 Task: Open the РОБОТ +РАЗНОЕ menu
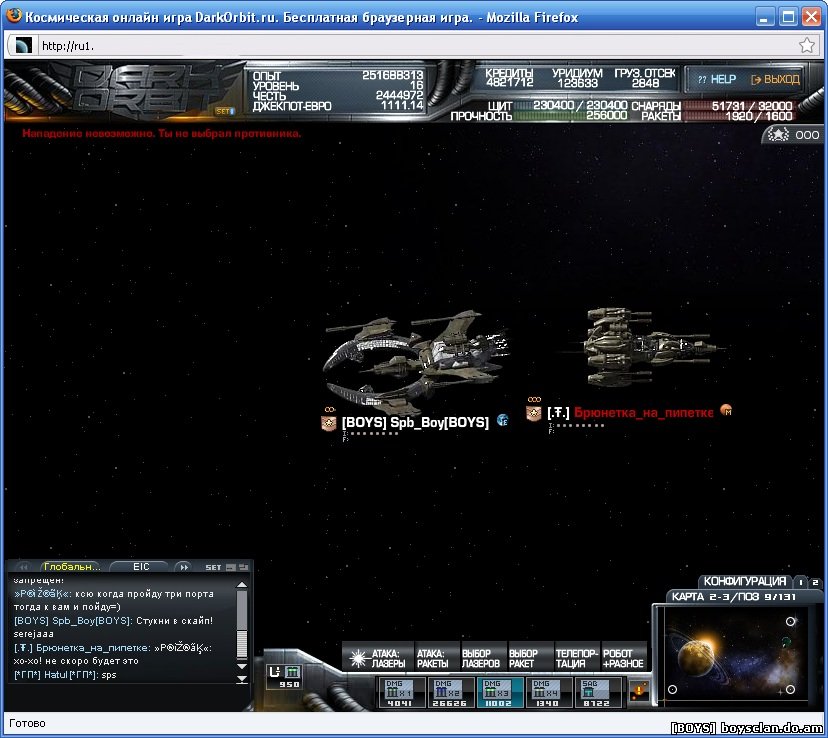pyautogui.click(x=623, y=658)
